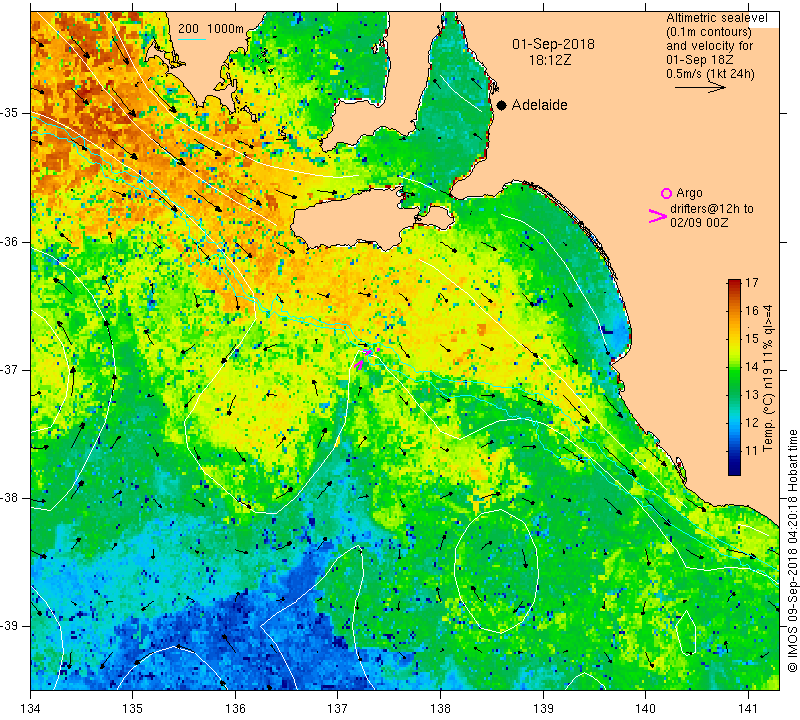This screenshot has width=800, height=720.
Task: Click the 140 longitude axis label
Action: pyautogui.click(x=645, y=708)
